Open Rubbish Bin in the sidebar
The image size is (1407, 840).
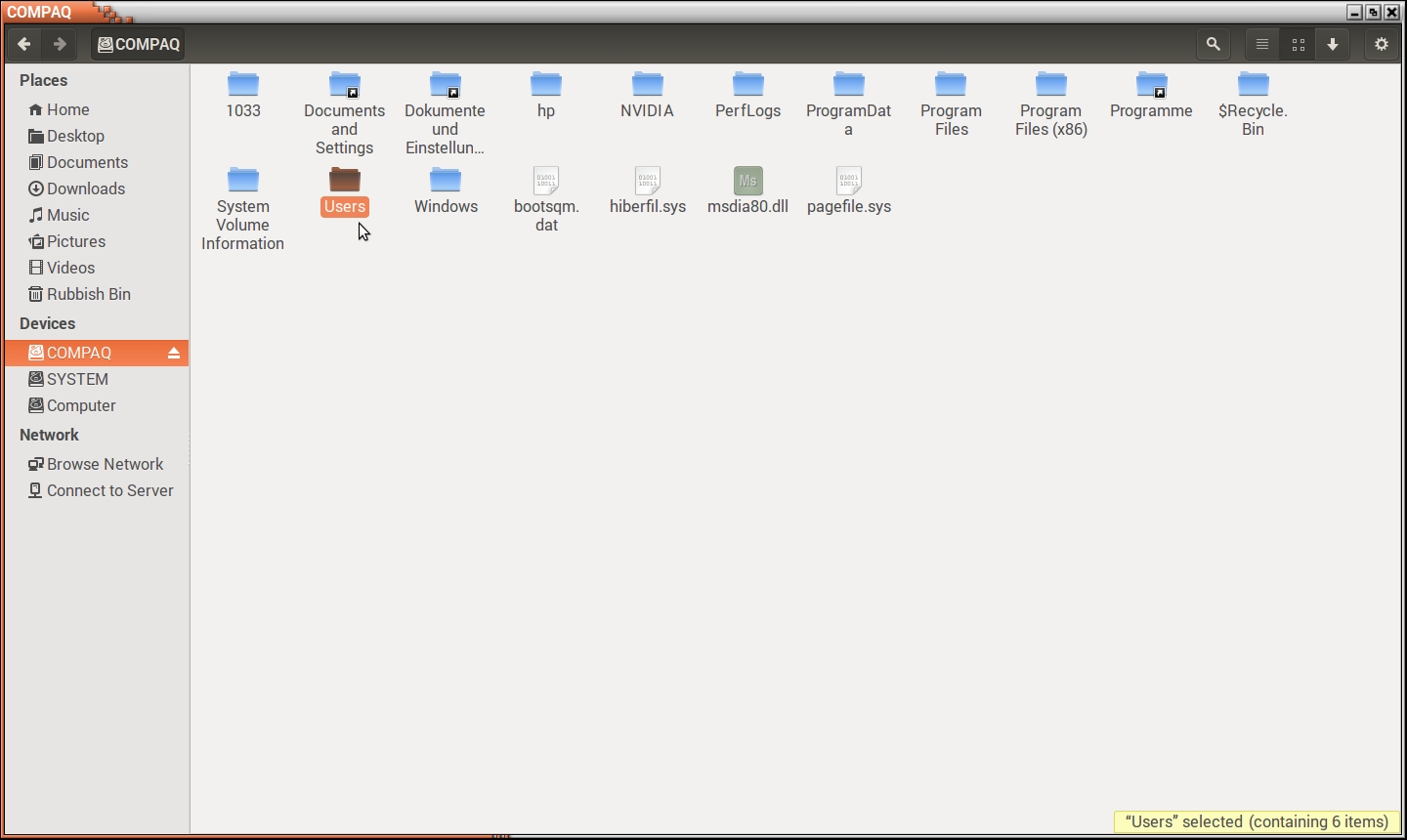tap(88, 294)
